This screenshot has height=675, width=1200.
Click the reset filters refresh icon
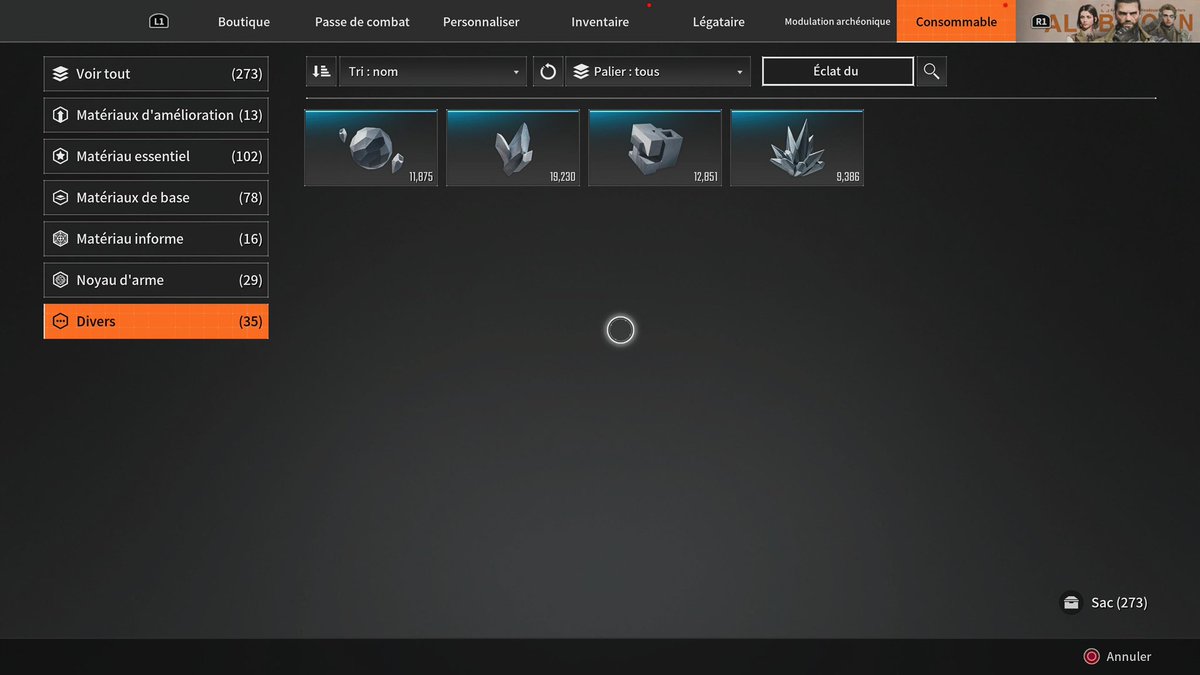(x=547, y=71)
